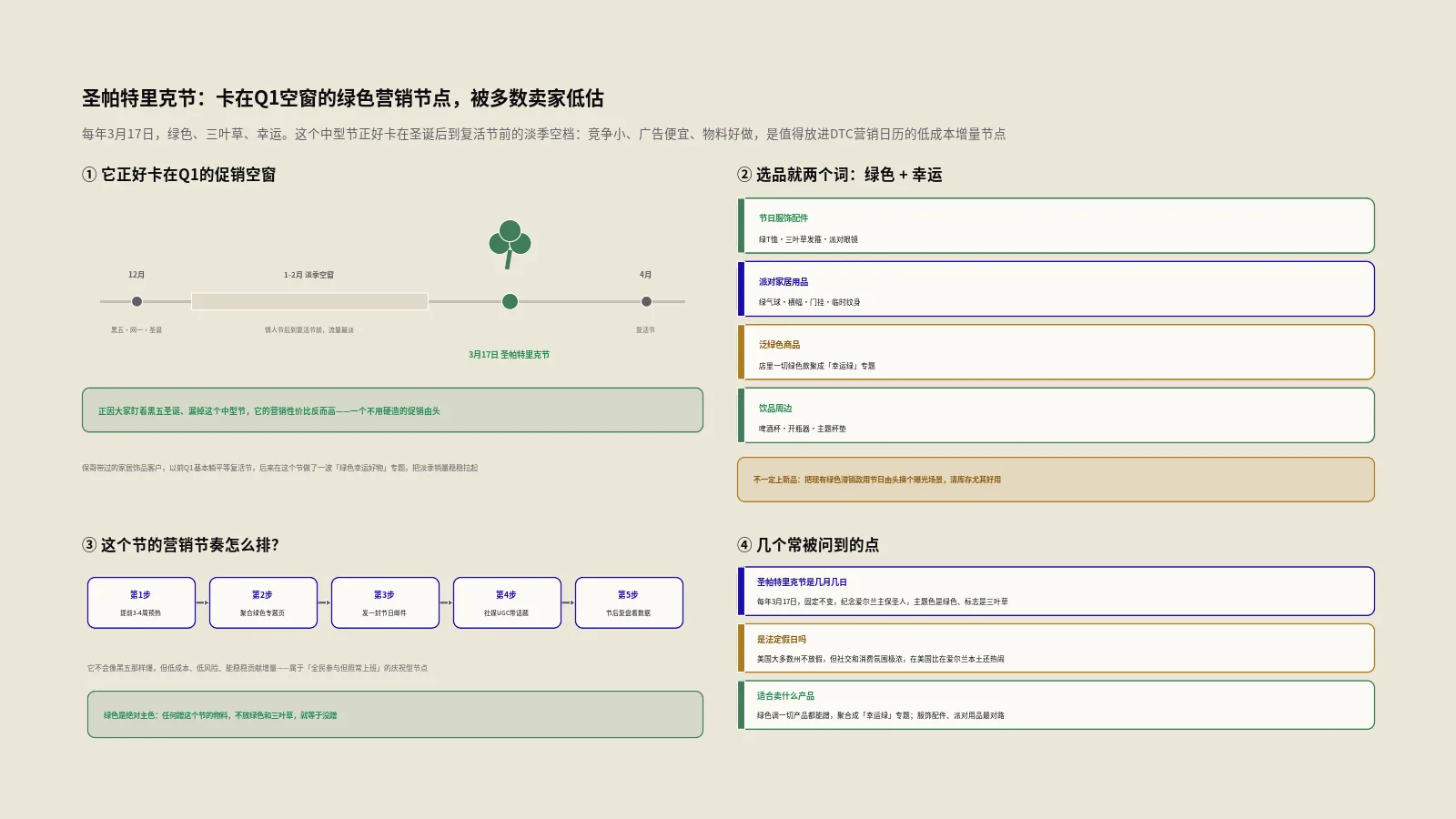The width and height of the screenshot is (1456, 819).
Task: Click the green shamrock icon above the timeline
Action: point(510,244)
